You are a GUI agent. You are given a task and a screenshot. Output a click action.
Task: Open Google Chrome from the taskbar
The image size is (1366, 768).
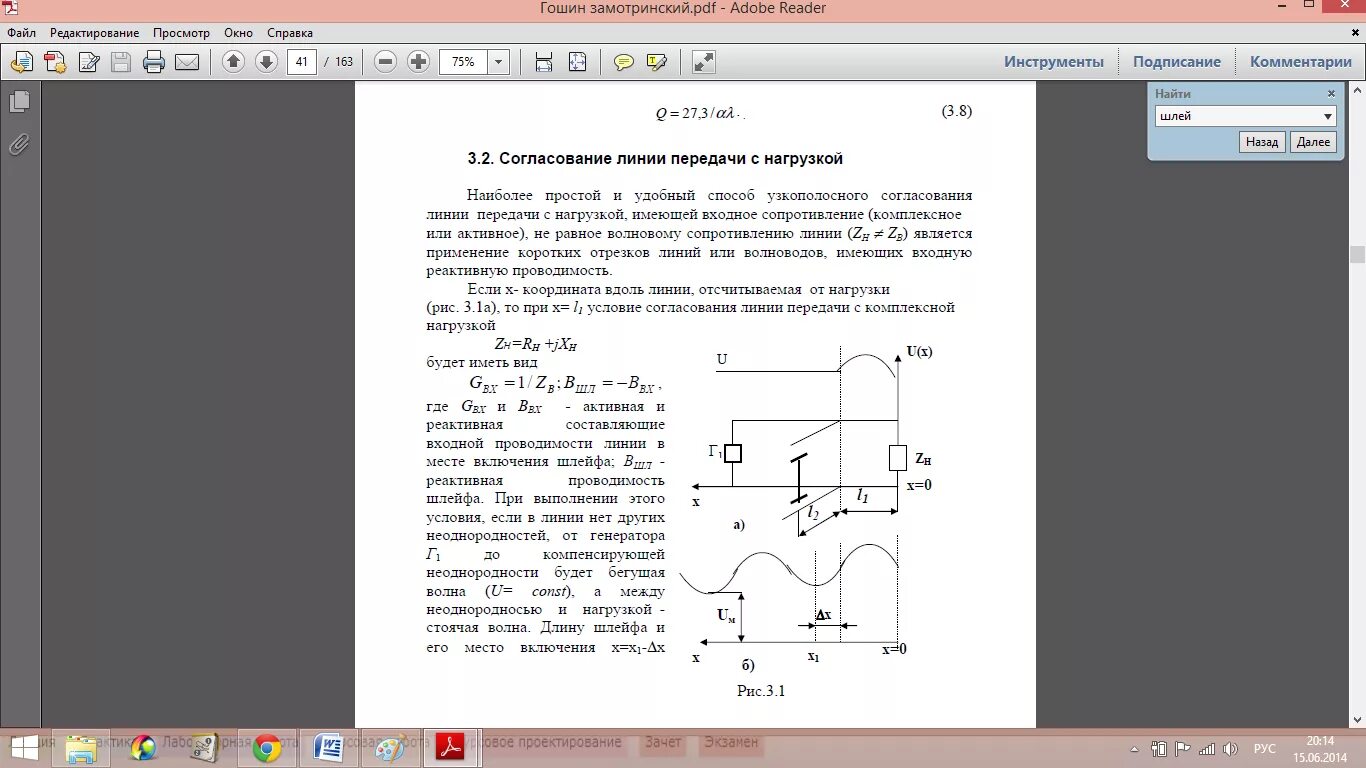[x=266, y=747]
